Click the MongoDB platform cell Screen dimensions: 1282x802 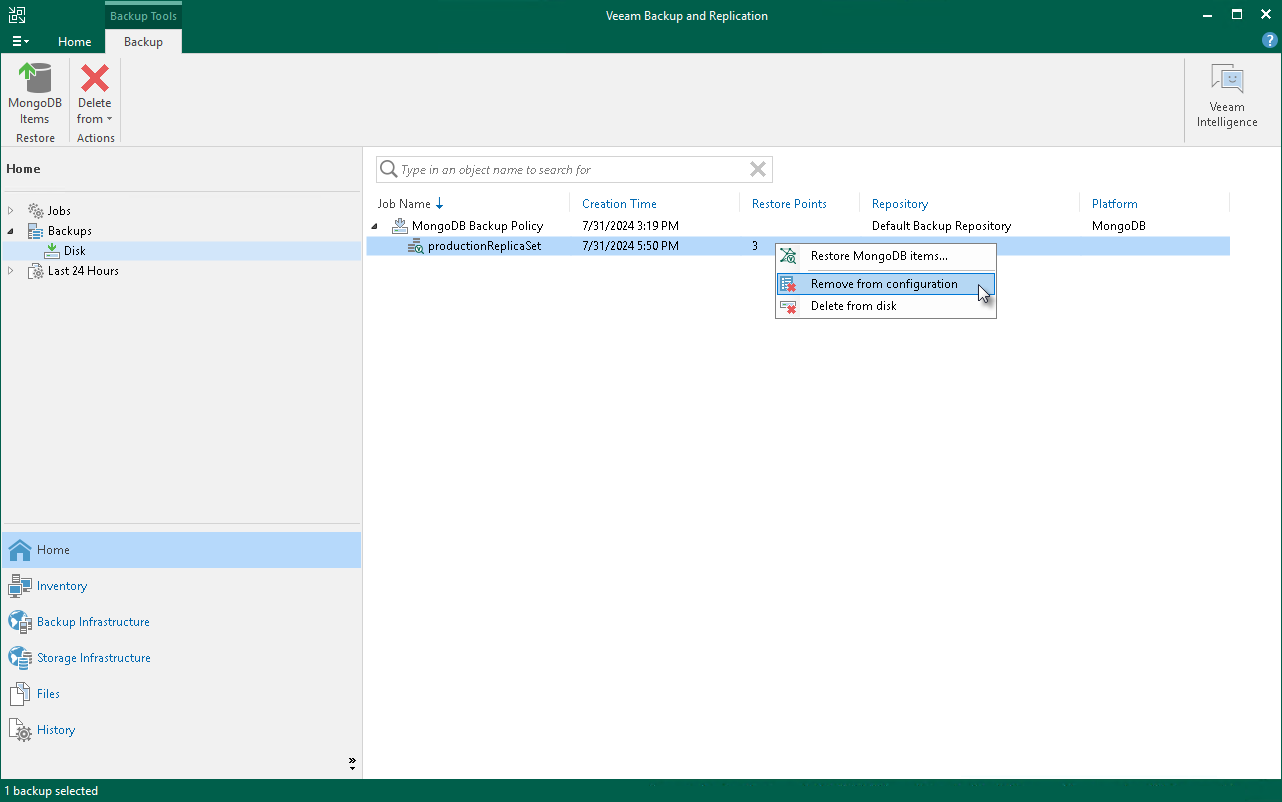click(x=1117, y=226)
